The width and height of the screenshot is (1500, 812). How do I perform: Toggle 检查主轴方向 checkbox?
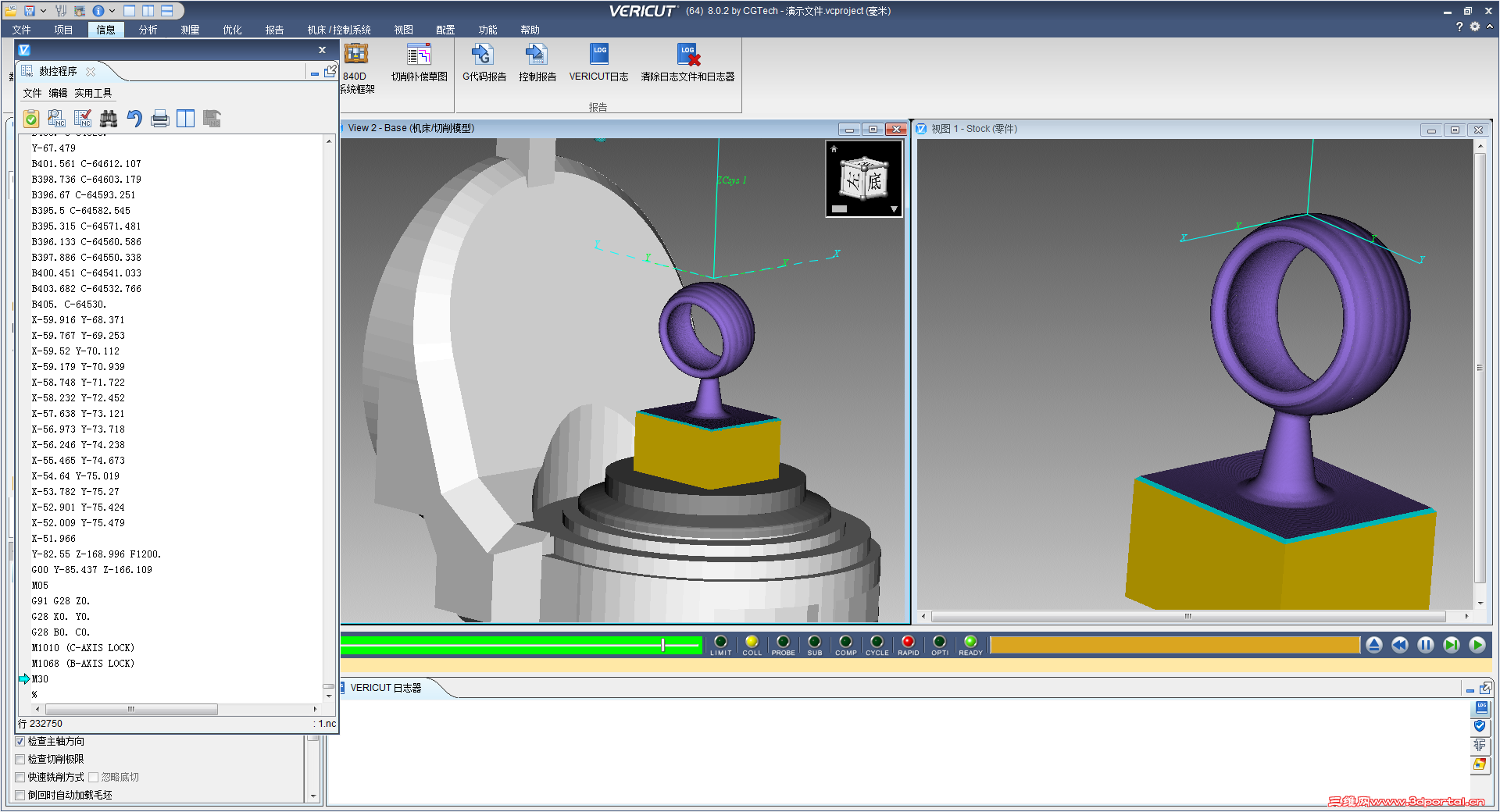click(20, 742)
